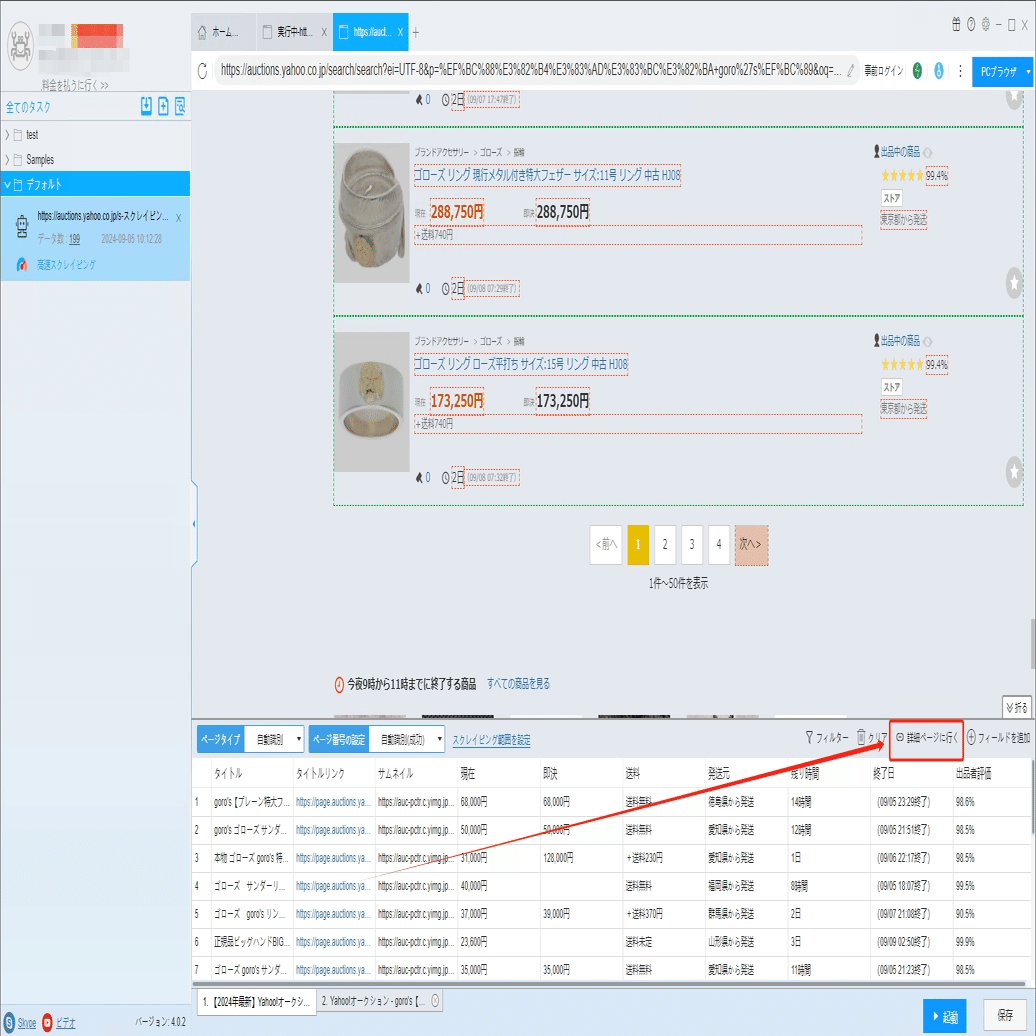Viewport: 1036px width, 1036px height.
Task: Click thumbnail of ring priced 173,250円
Action: (x=371, y=402)
